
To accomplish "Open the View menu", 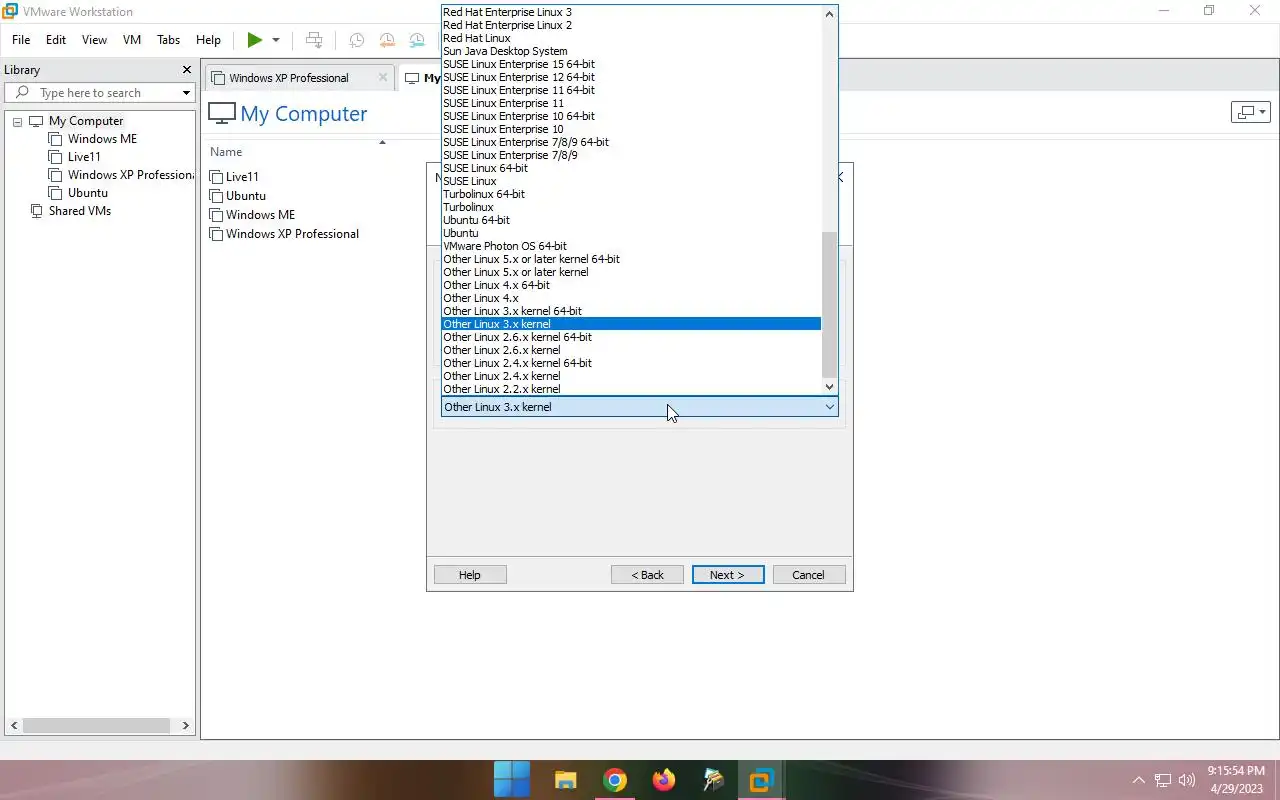I will [x=94, y=40].
